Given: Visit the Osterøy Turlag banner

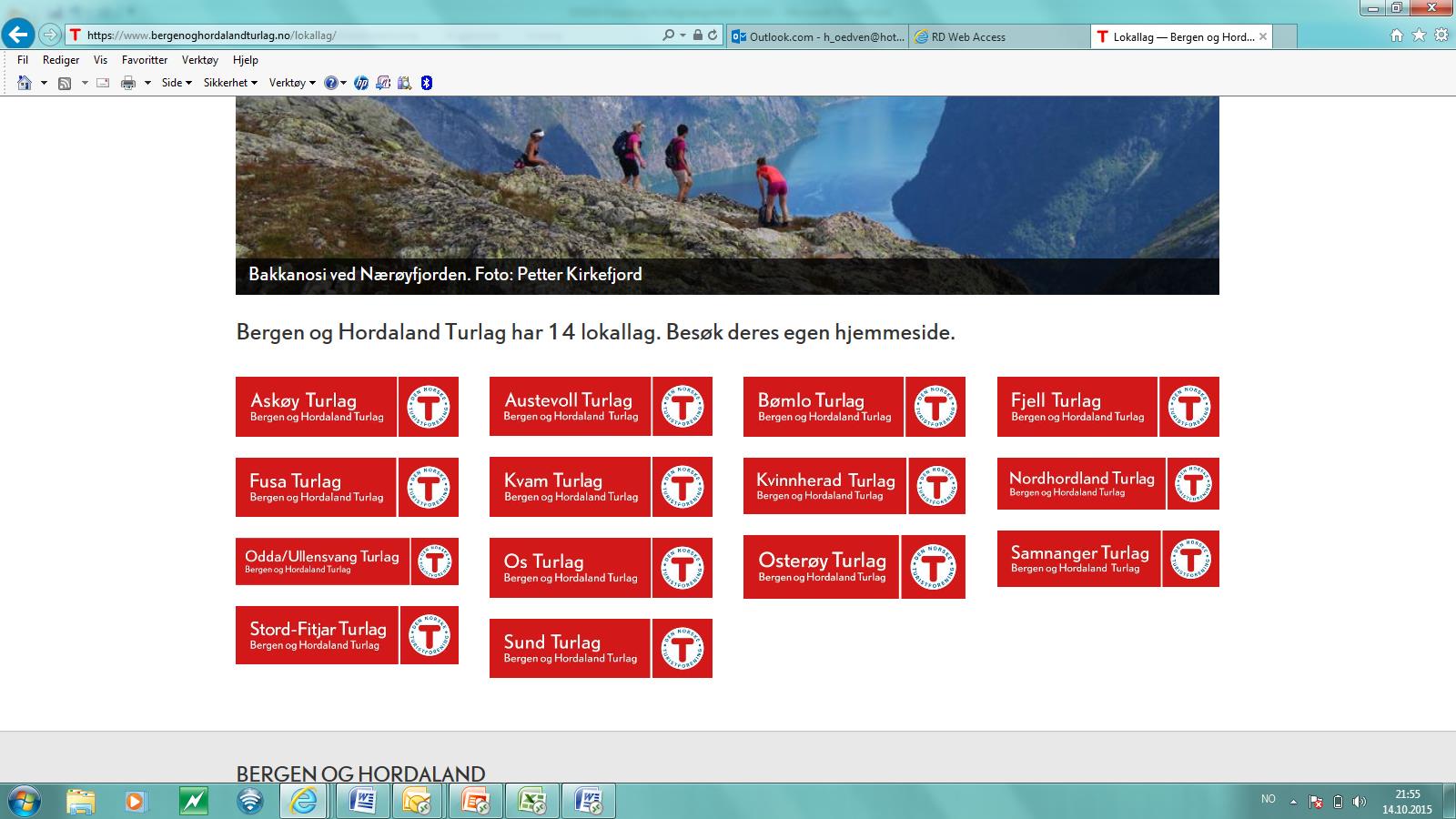Looking at the screenshot, I should (854, 567).
